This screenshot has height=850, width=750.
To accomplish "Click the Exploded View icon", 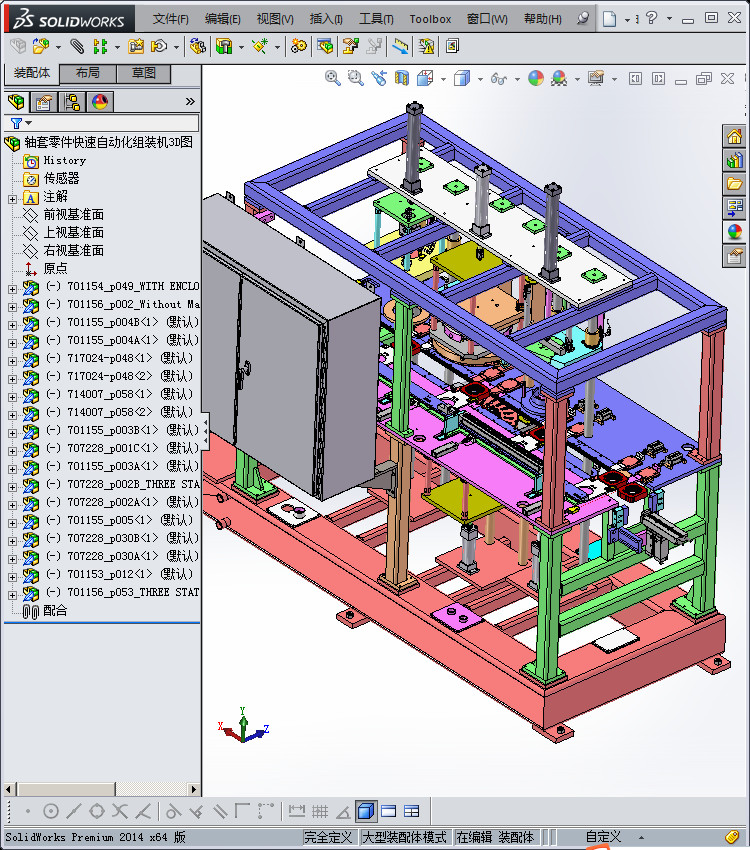I will point(350,47).
